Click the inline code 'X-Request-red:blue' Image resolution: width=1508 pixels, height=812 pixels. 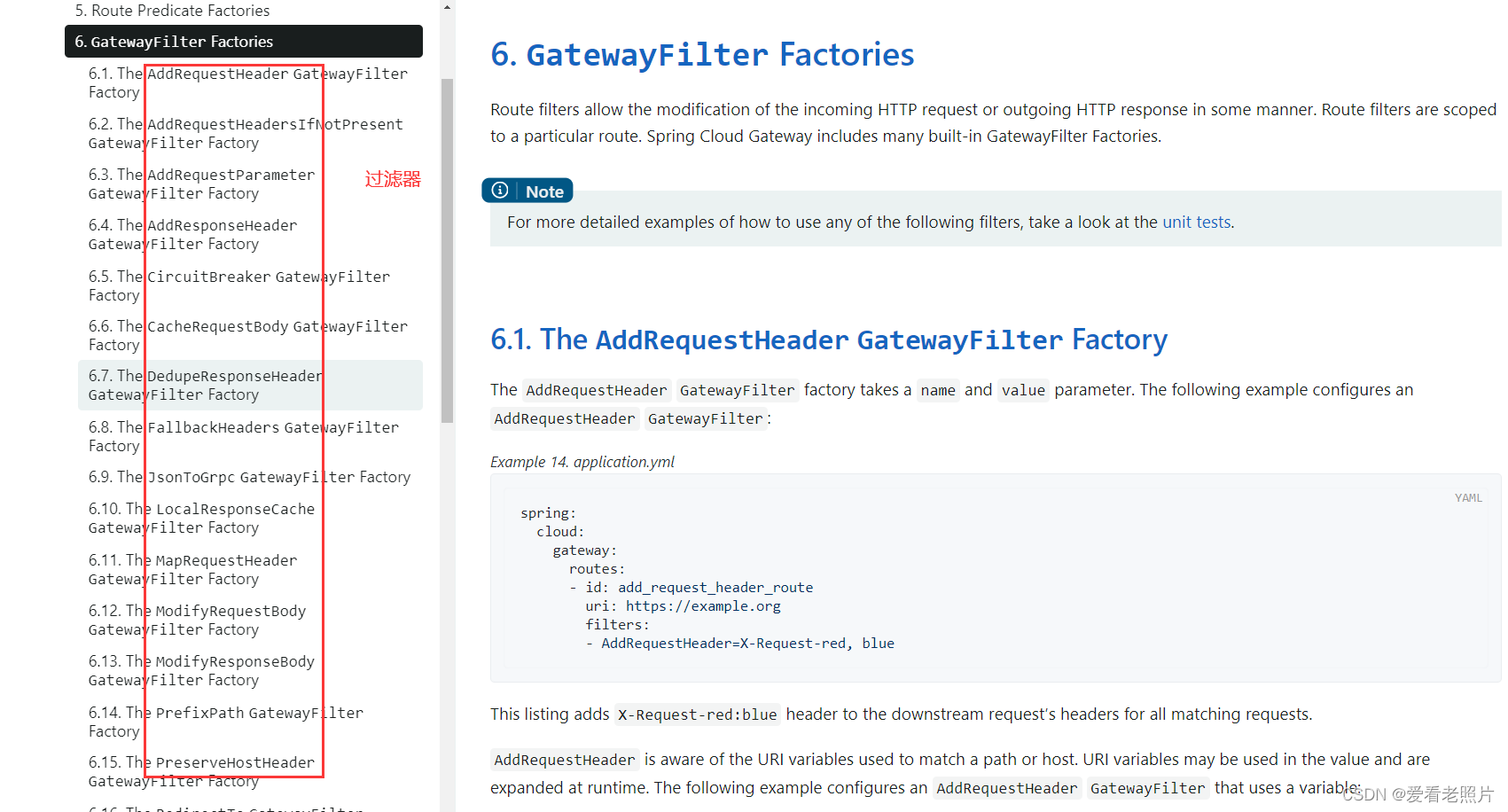698,714
